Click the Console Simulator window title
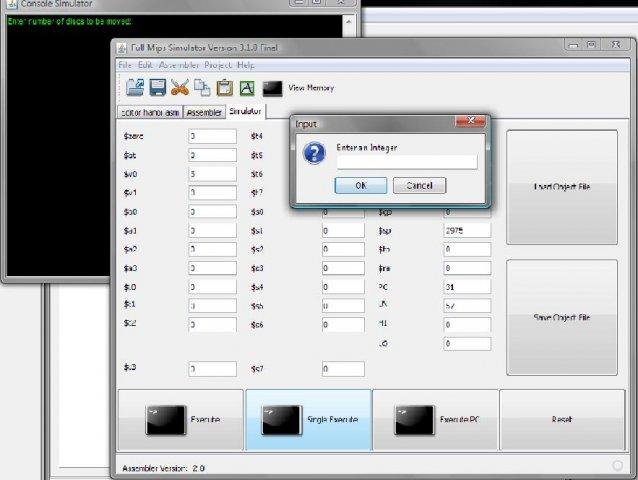Screen dimensions: 638x480 pyautogui.click(x=57, y=4)
